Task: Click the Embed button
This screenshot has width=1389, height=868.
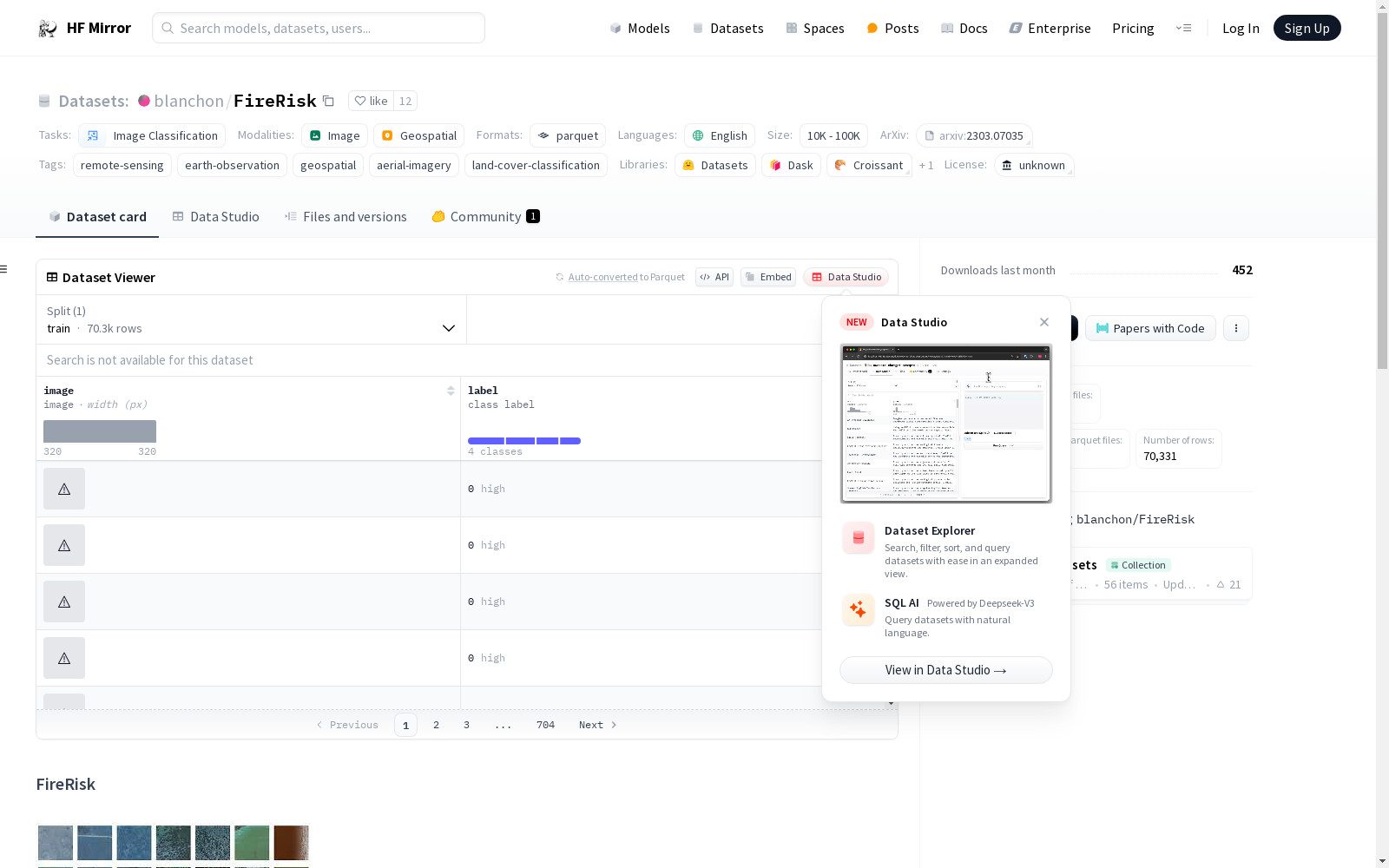Action: click(768, 277)
